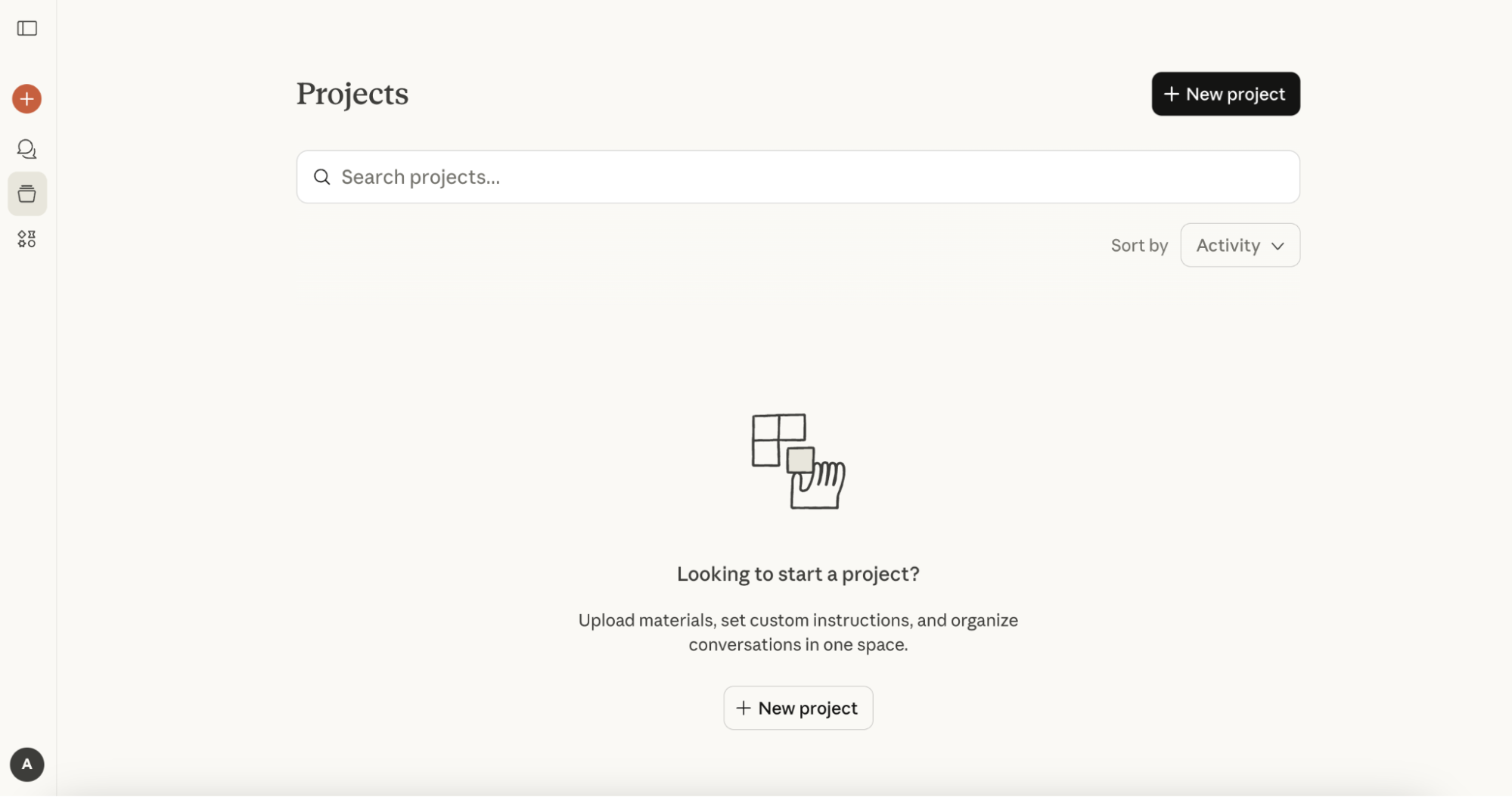The height and width of the screenshot is (797, 1512).
Task: Start a new chat with orange plus
Action: [27, 99]
